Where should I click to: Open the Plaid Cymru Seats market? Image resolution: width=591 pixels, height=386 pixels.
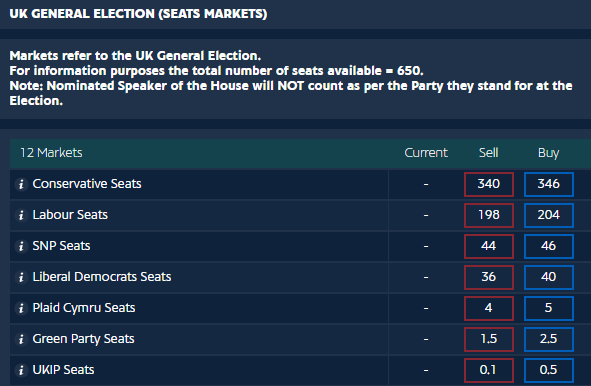point(84,308)
